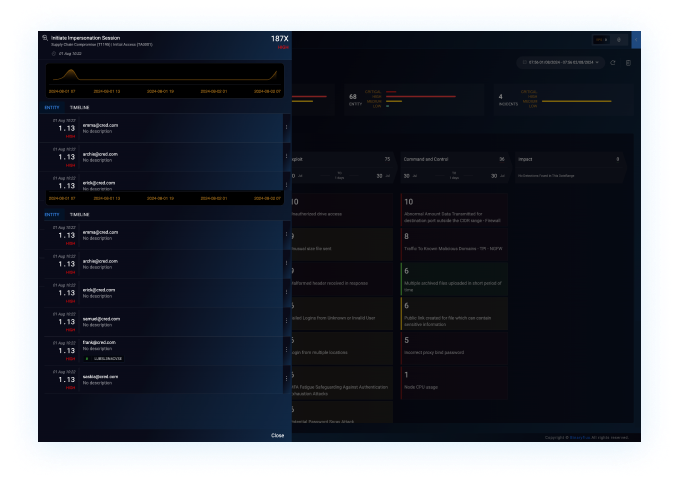Select the Command and Control stage
The image size is (679, 481).
tap(453, 158)
